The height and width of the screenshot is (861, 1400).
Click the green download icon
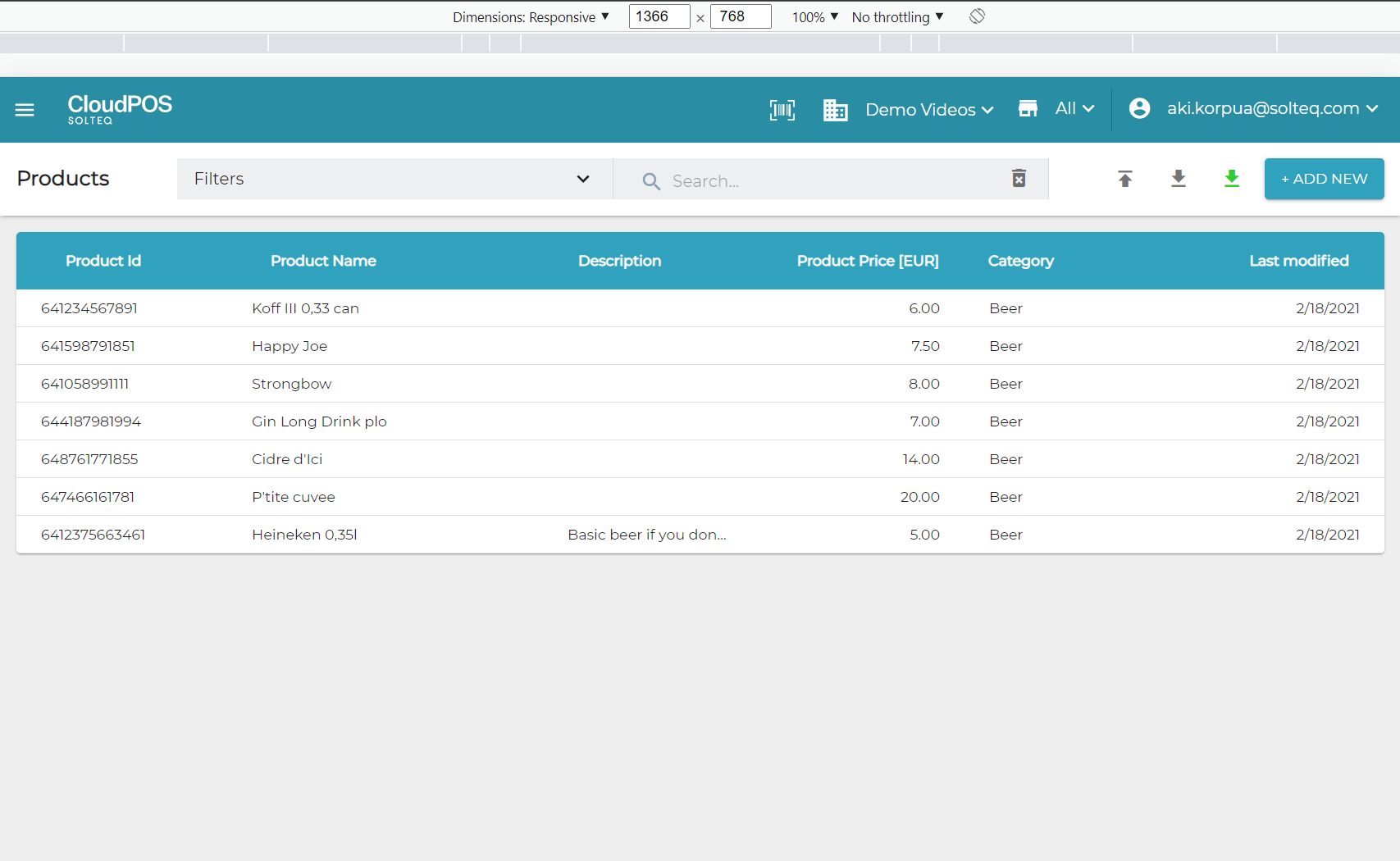coord(1231,179)
